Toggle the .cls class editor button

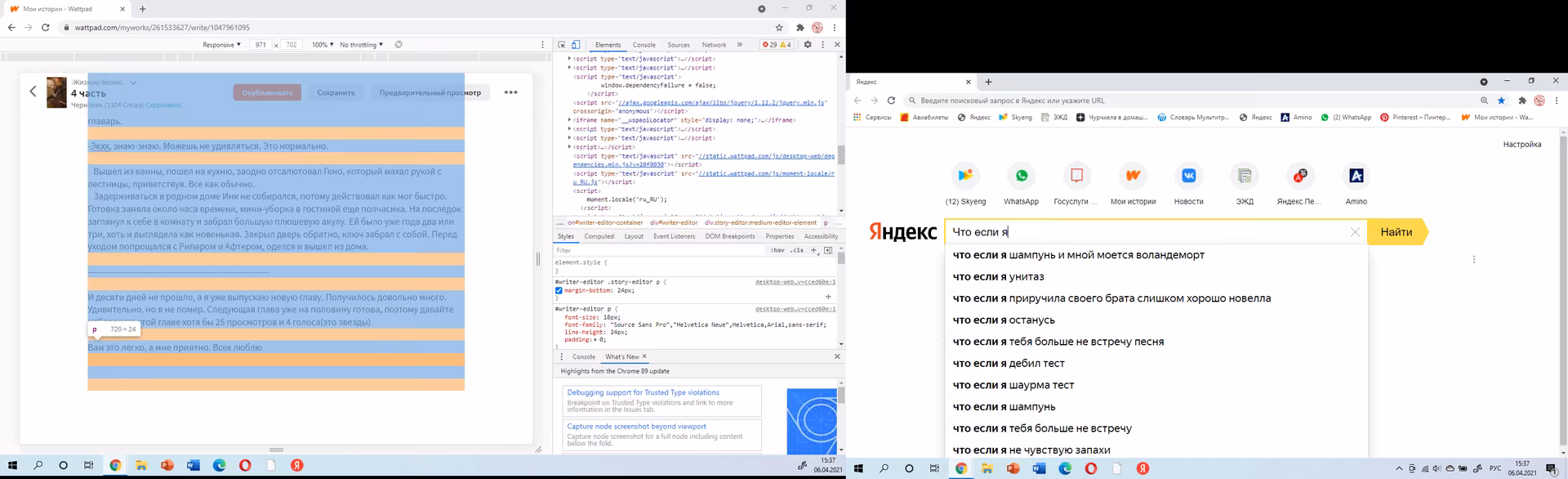coord(797,250)
